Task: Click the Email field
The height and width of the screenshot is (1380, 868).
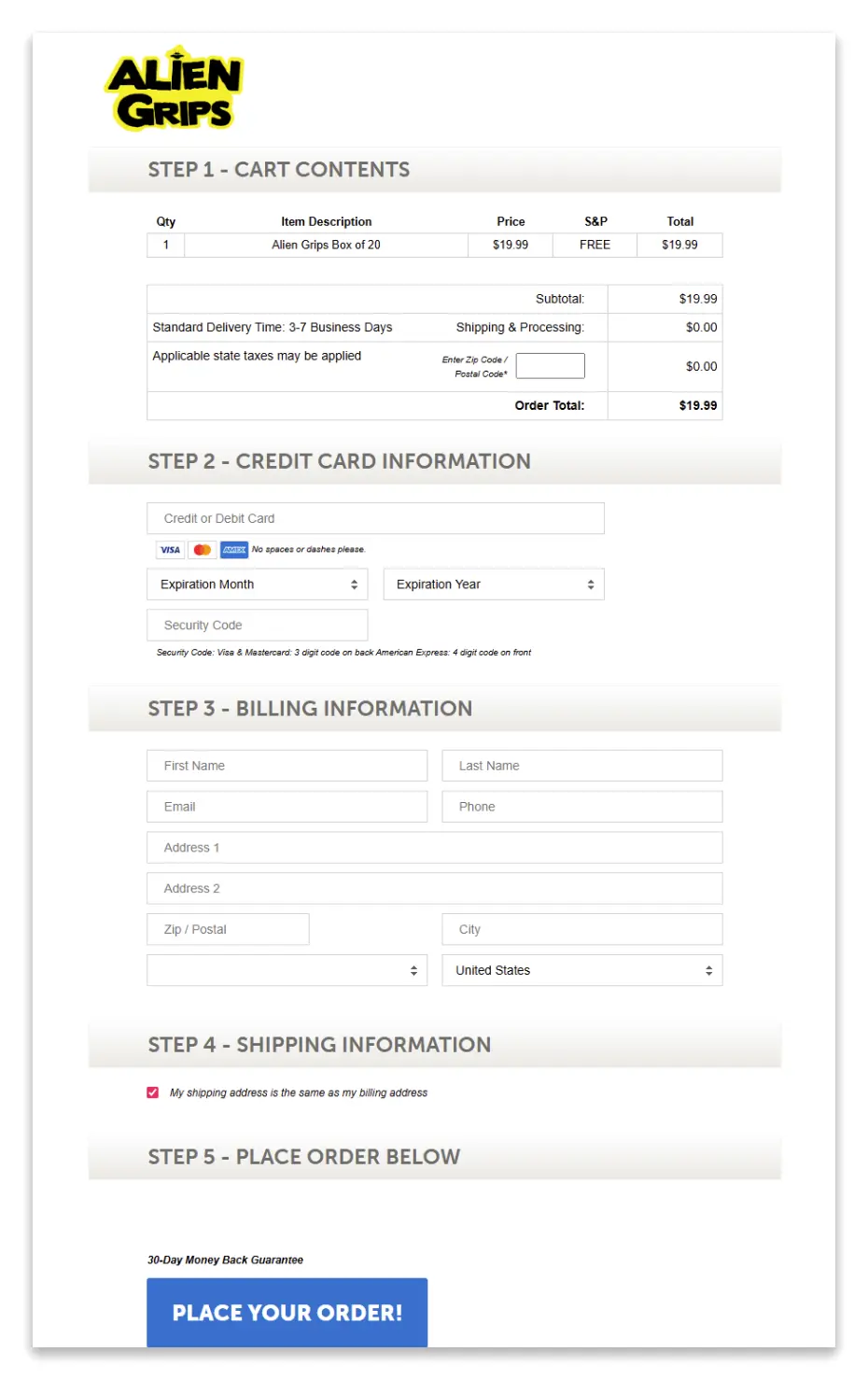Action: point(287,806)
